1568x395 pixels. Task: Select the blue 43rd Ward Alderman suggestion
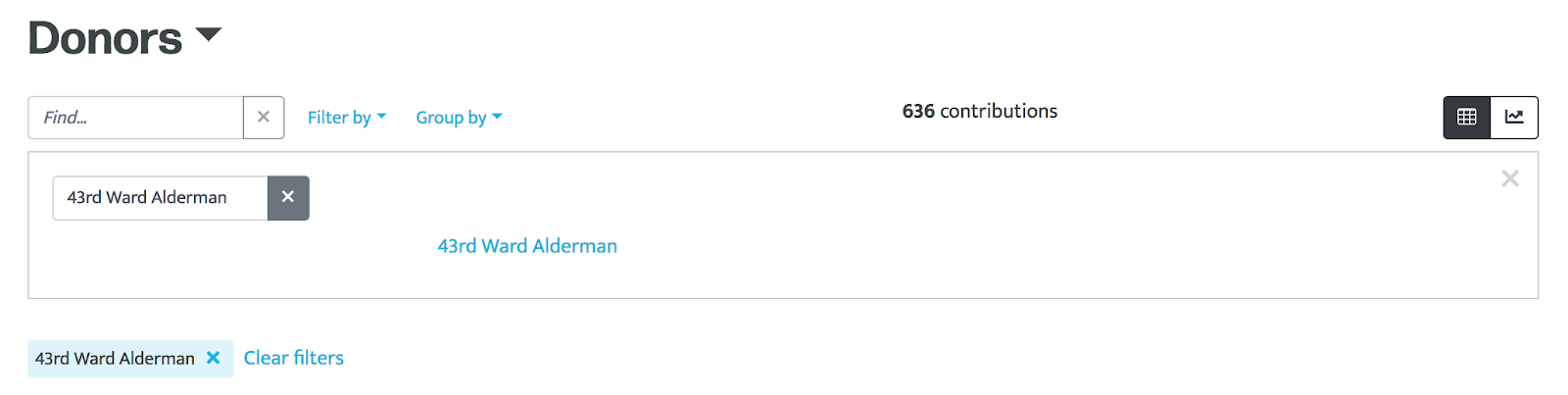pyautogui.click(x=527, y=246)
